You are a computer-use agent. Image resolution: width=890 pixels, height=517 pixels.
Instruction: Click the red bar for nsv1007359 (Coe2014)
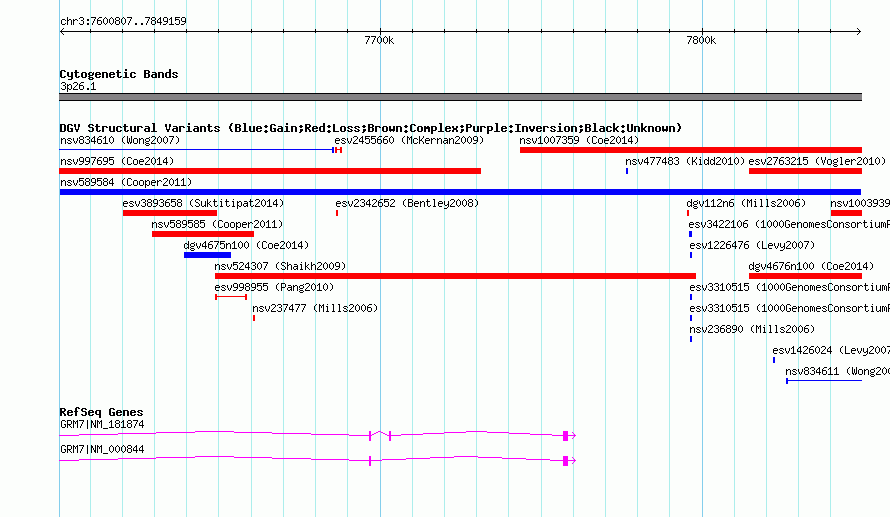point(691,150)
